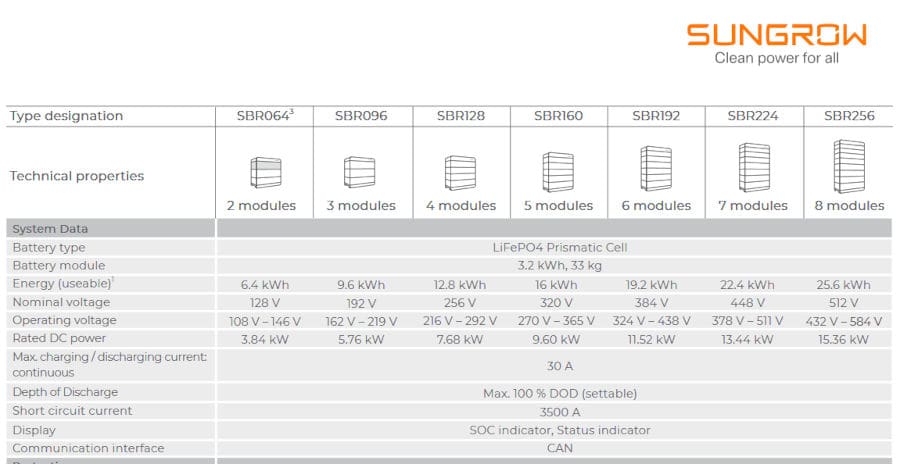Image resolution: width=900 pixels, height=464 pixels.
Task: Click the 270 V – 365 V cell
Action: click(556, 321)
